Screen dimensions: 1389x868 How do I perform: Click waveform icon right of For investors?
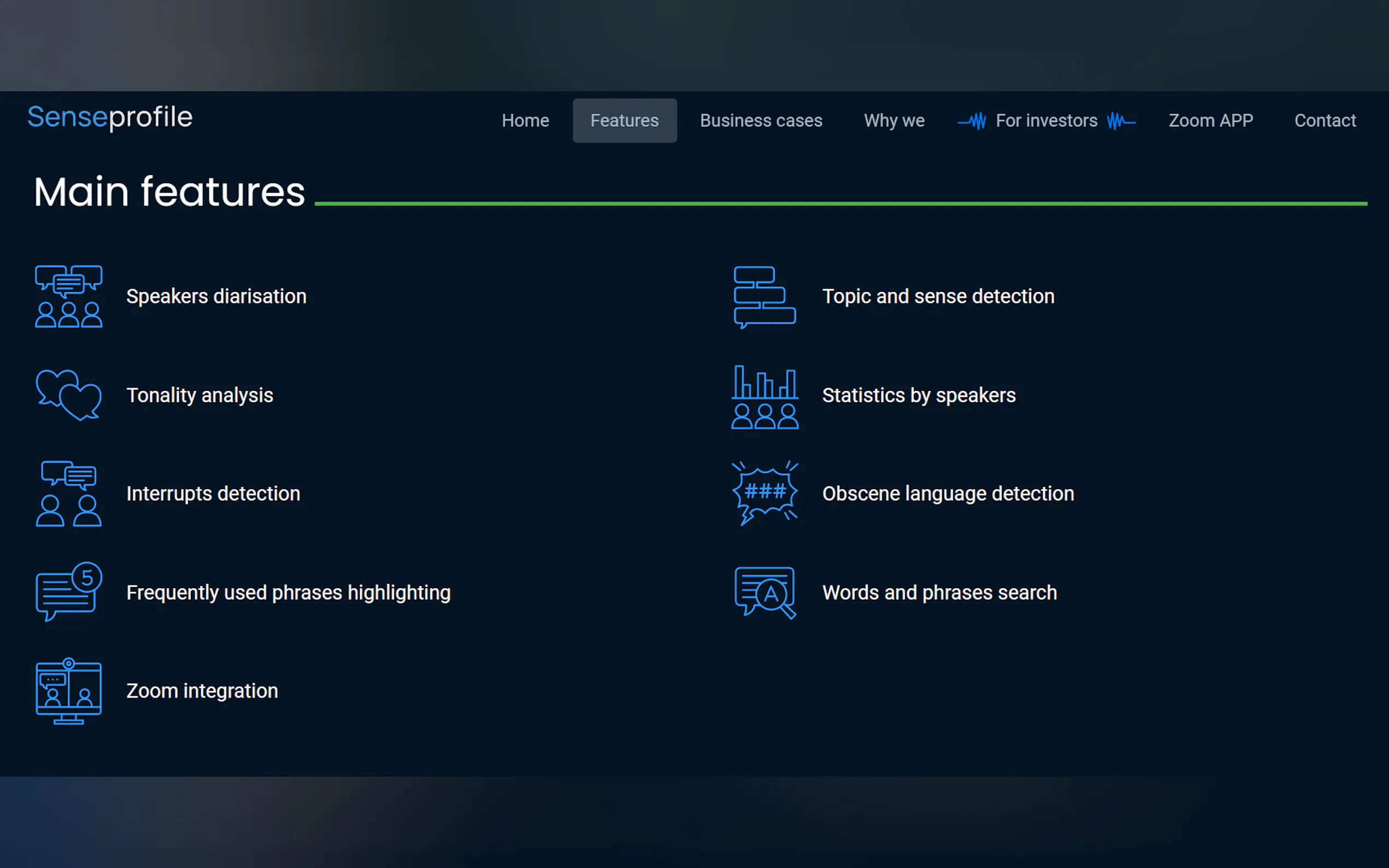coord(1120,121)
